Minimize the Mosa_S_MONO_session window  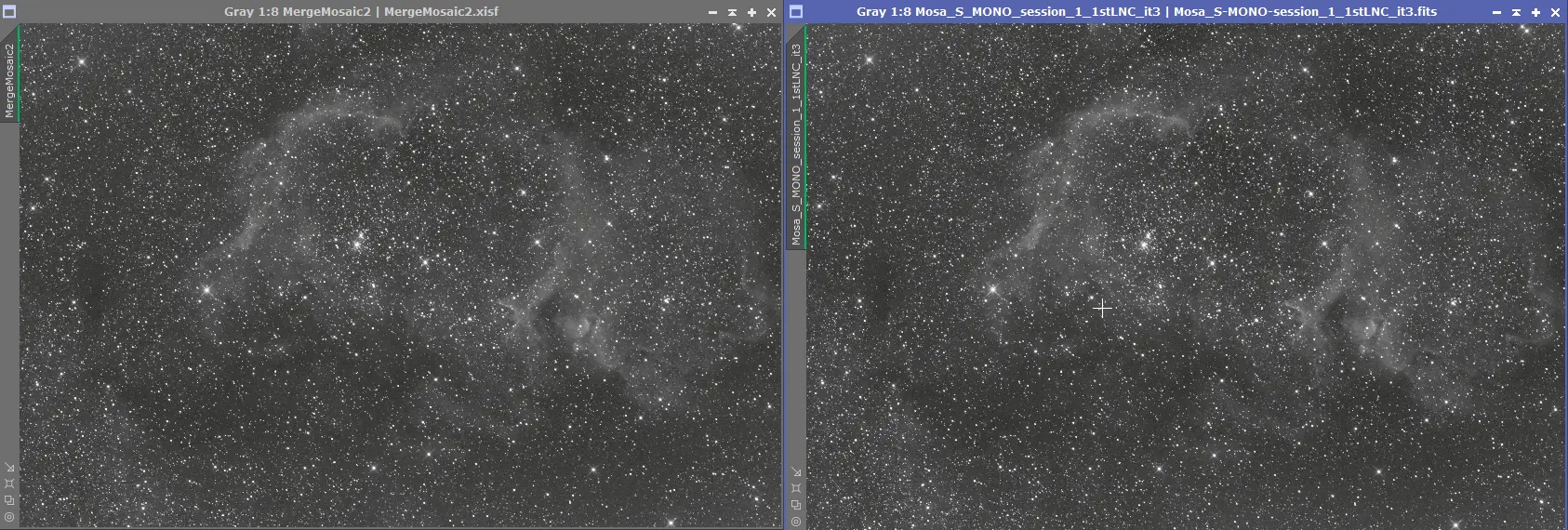point(1496,12)
